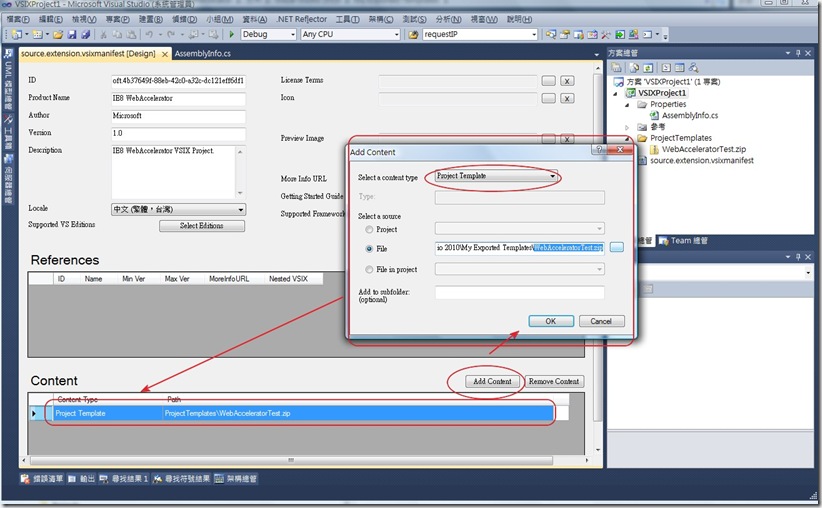Click View Class Diagram icon in Solution Explorer
The image size is (822, 508).
pyautogui.click(x=694, y=68)
